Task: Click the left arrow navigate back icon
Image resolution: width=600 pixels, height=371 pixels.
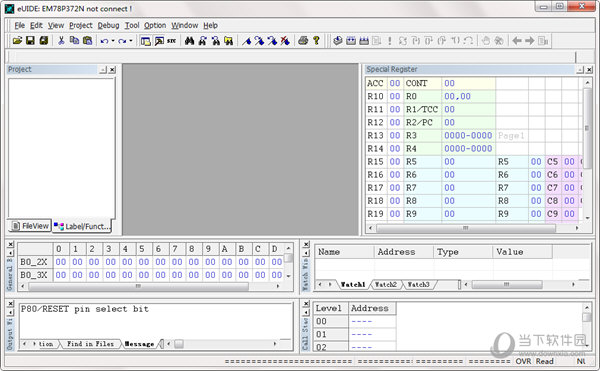Action: [517, 41]
